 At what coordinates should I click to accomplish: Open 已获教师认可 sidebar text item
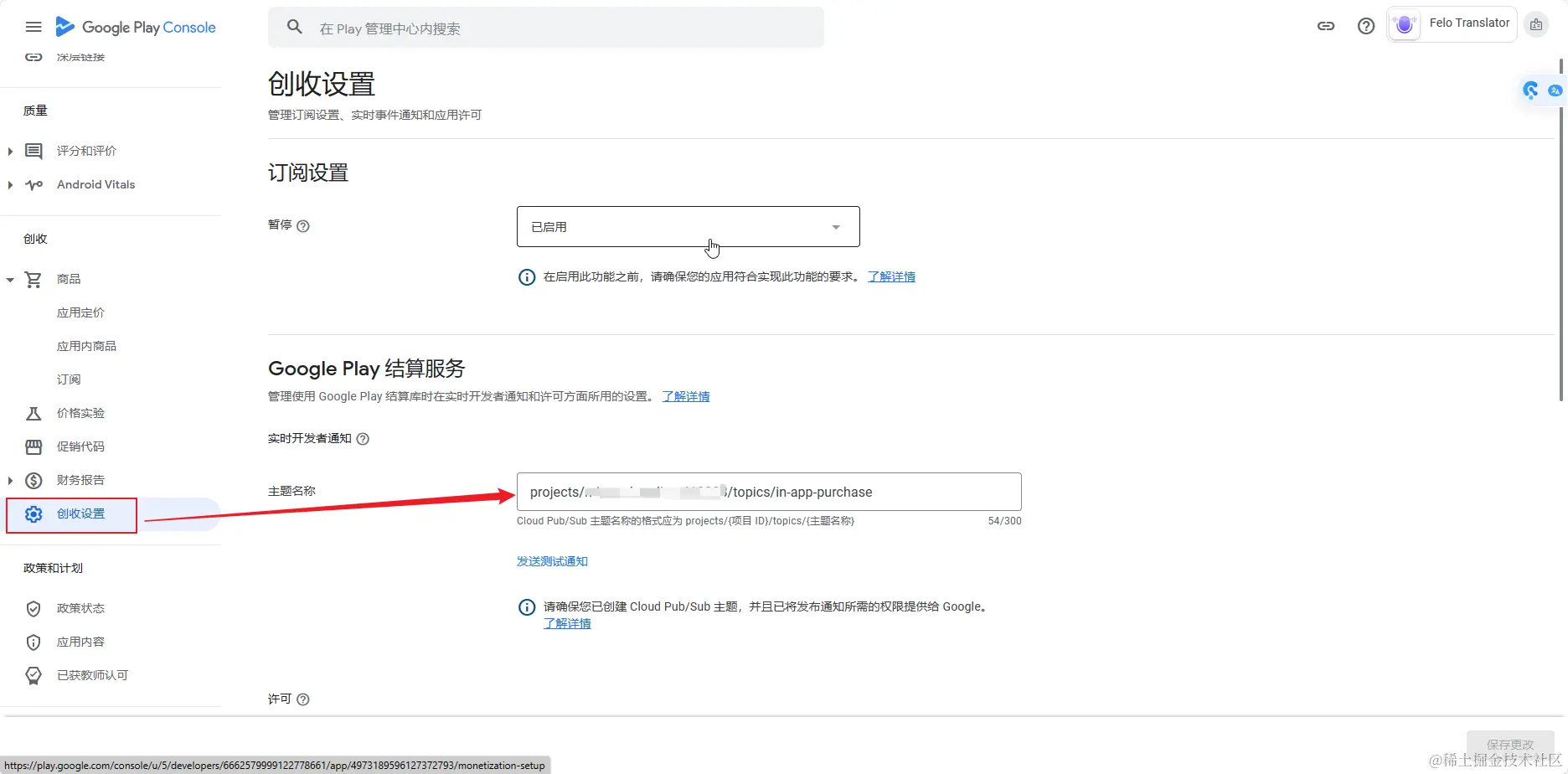tap(93, 675)
